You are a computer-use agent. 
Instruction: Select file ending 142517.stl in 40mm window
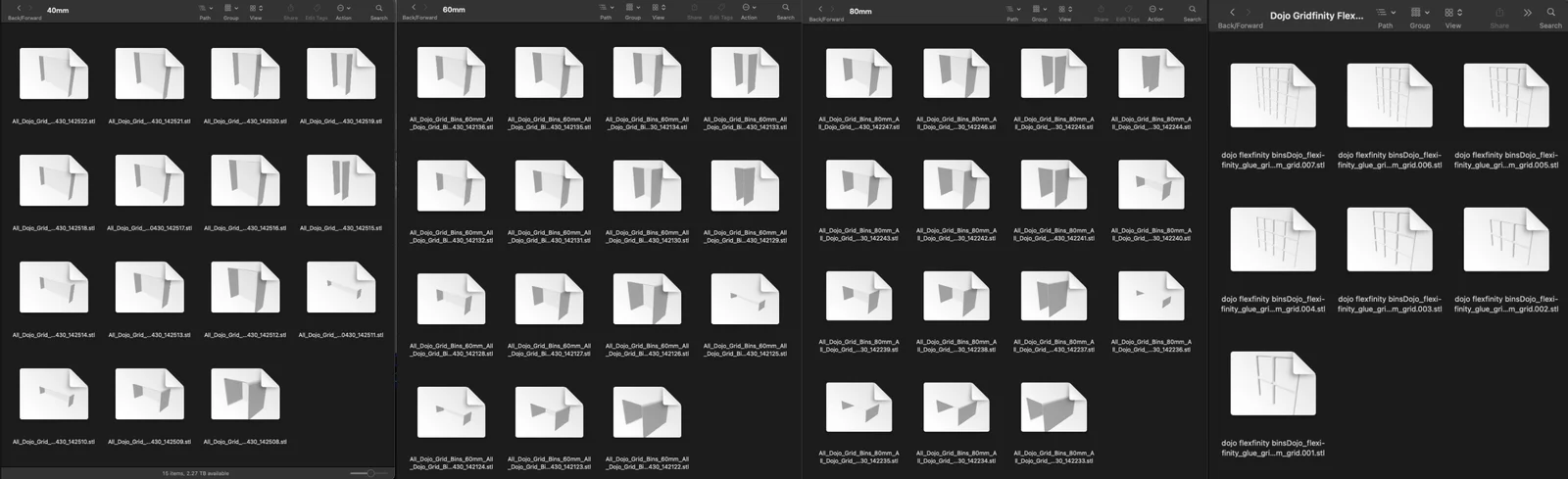pos(150,180)
